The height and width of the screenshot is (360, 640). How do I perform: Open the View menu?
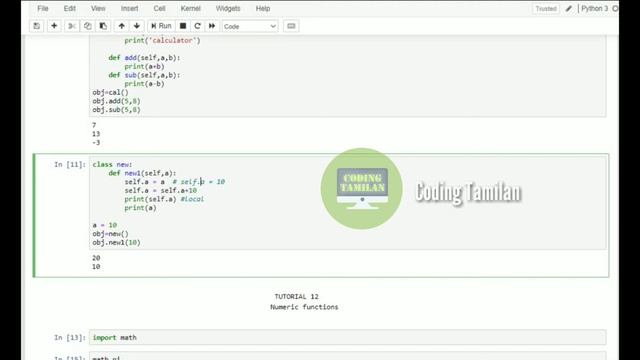pyautogui.click(x=98, y=9)
